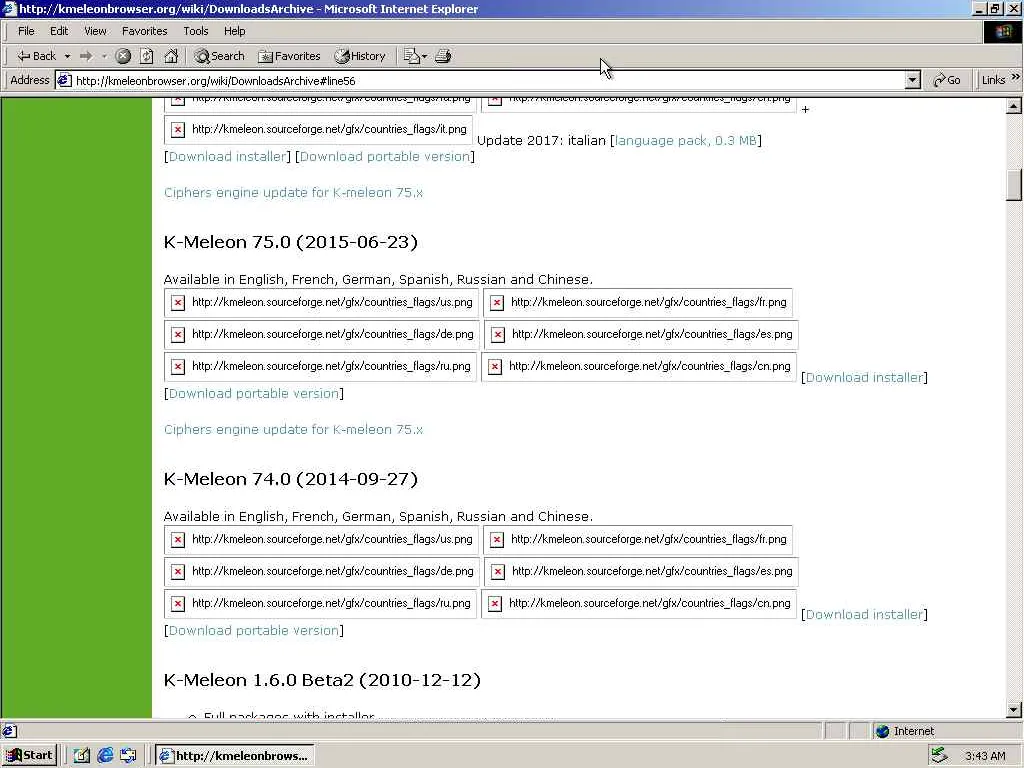Click broken fr.png flag under K-Meleon 75.0
Screen dimensions: 1024x768
(638, 302)
